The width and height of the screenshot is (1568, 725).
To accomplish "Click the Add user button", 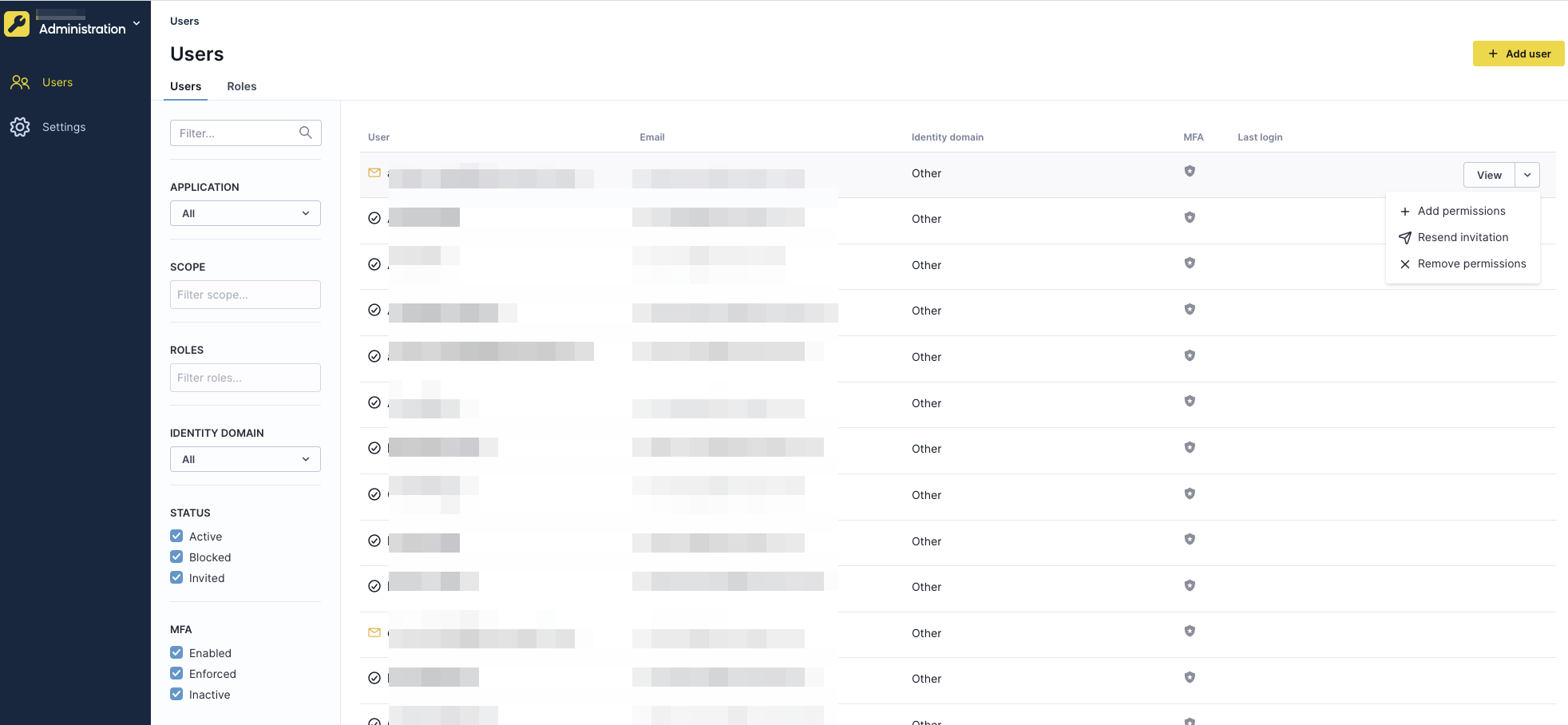I will pyautogui.click(x=1519, y=53).
